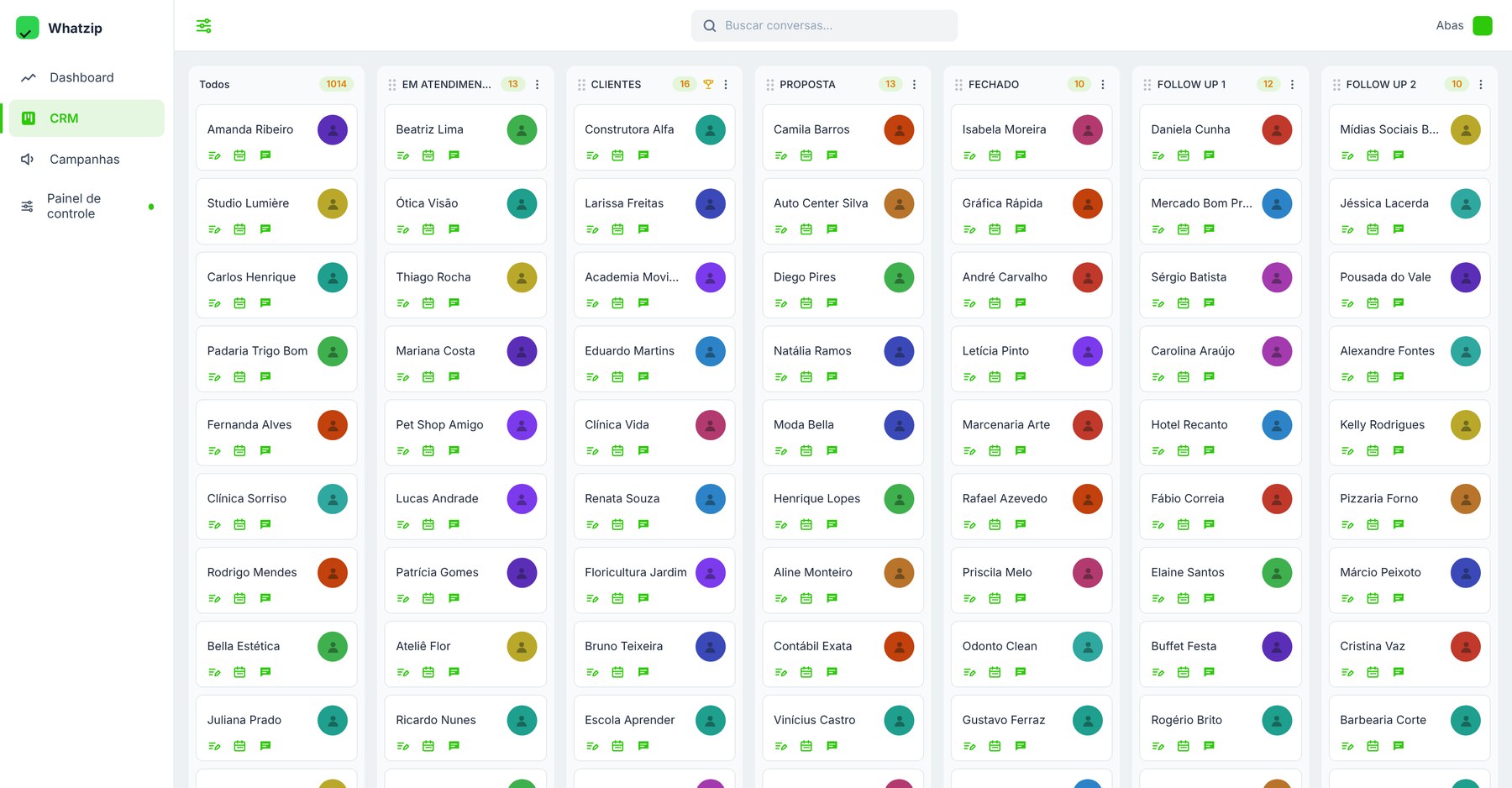Open the chat icon on Moda Bella card
The image size is (1512, 788).
(832, 451)
